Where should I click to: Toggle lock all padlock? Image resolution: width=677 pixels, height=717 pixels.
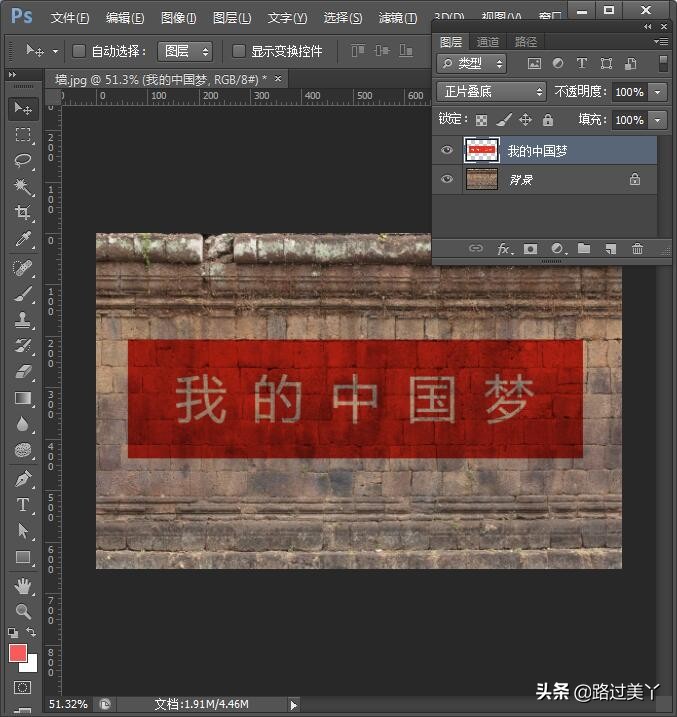click(548, 120)
